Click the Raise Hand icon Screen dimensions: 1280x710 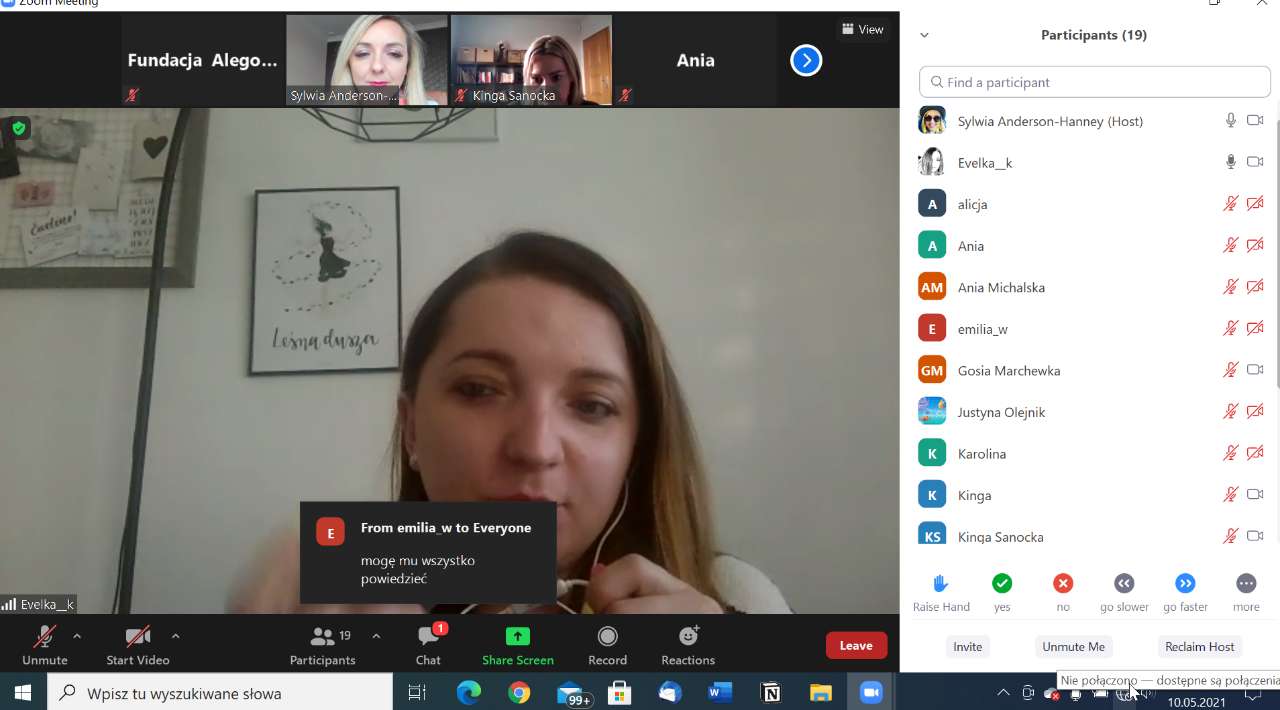coord(941,583)
